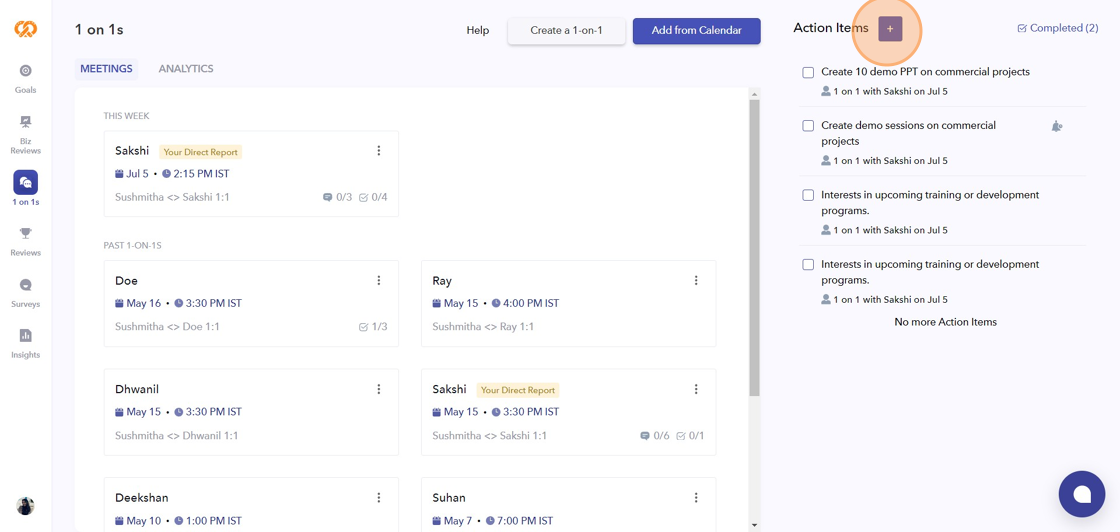Viewport: 1120px width, 532px height.
Task: Open Surveys in the sidebar
Action: click(26, 293)
